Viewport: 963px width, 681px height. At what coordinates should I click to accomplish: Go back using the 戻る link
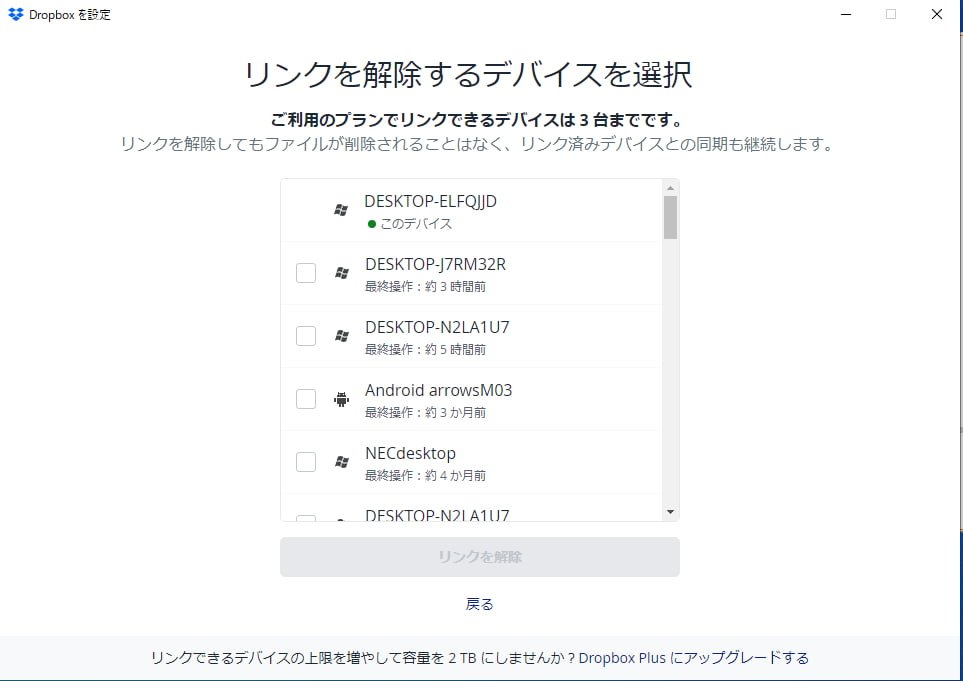[x=480, y=604]
